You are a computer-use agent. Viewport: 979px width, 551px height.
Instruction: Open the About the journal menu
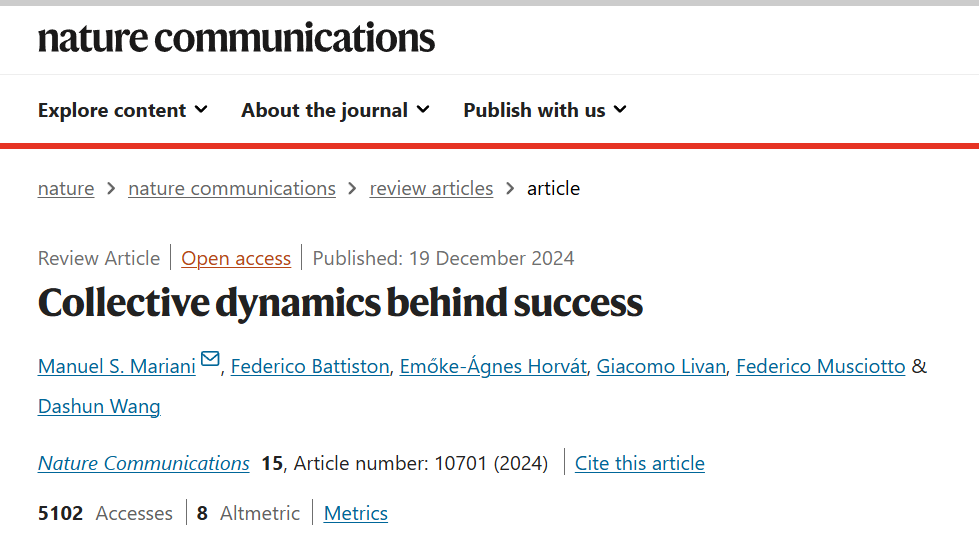(x=335, y=110)
